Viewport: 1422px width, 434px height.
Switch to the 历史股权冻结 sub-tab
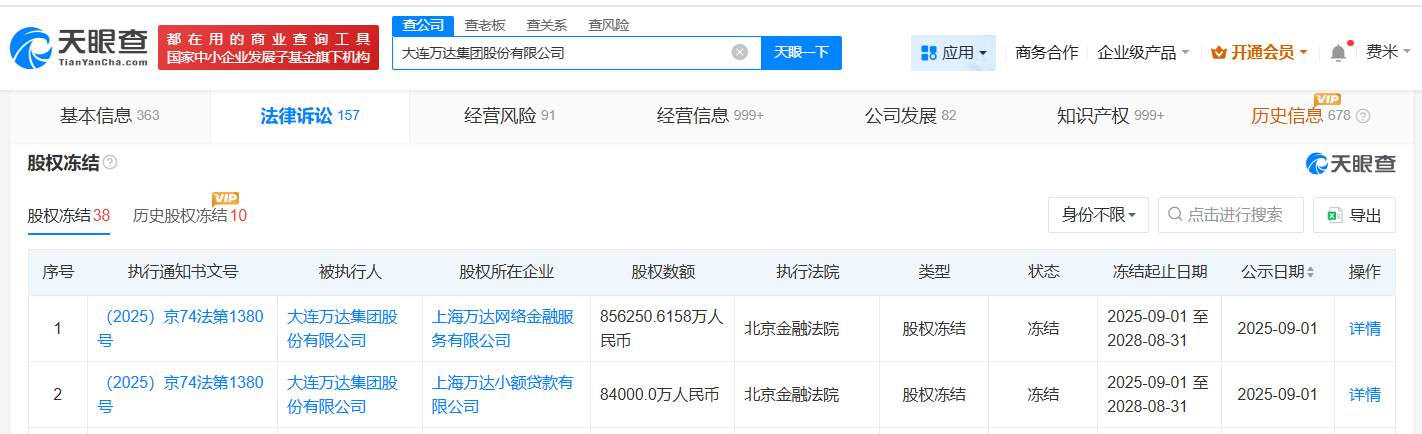tap(189, 215)
